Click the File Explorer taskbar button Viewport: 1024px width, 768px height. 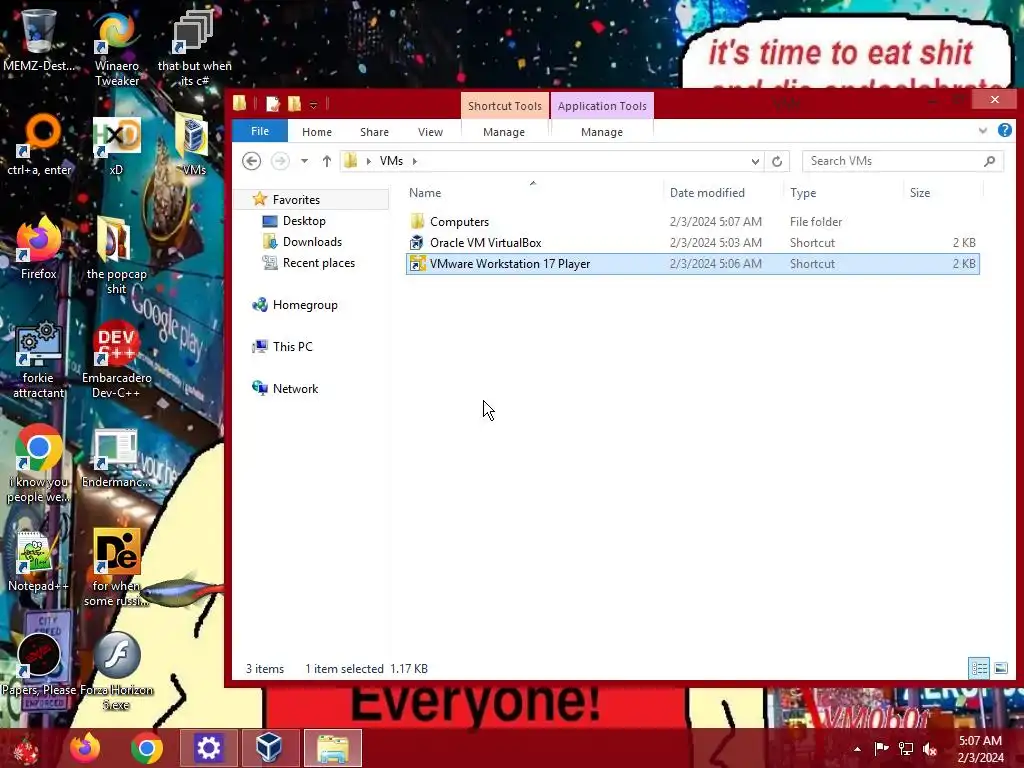332,748
